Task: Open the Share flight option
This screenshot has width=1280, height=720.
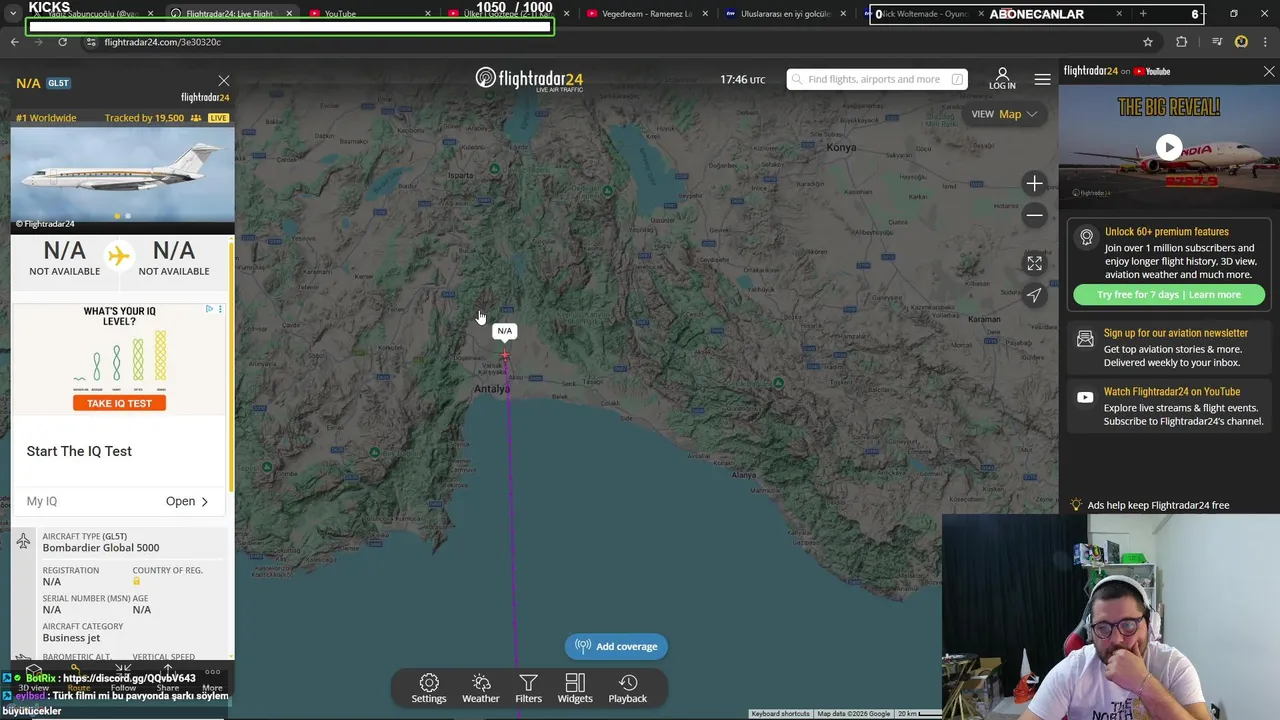Action: (x=168, y=678)
